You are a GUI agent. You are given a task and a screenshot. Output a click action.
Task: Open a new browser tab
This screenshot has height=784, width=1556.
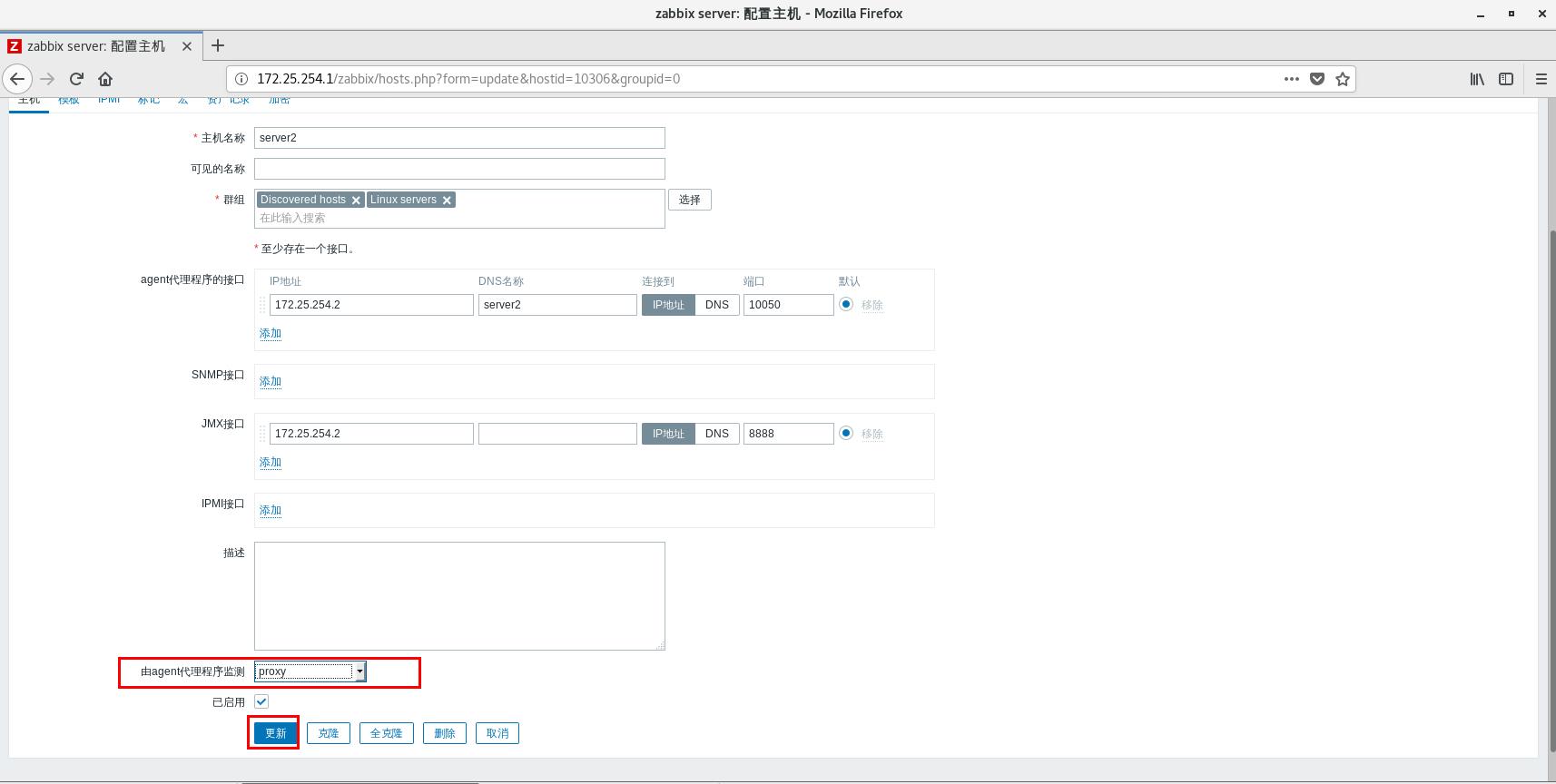217,45
